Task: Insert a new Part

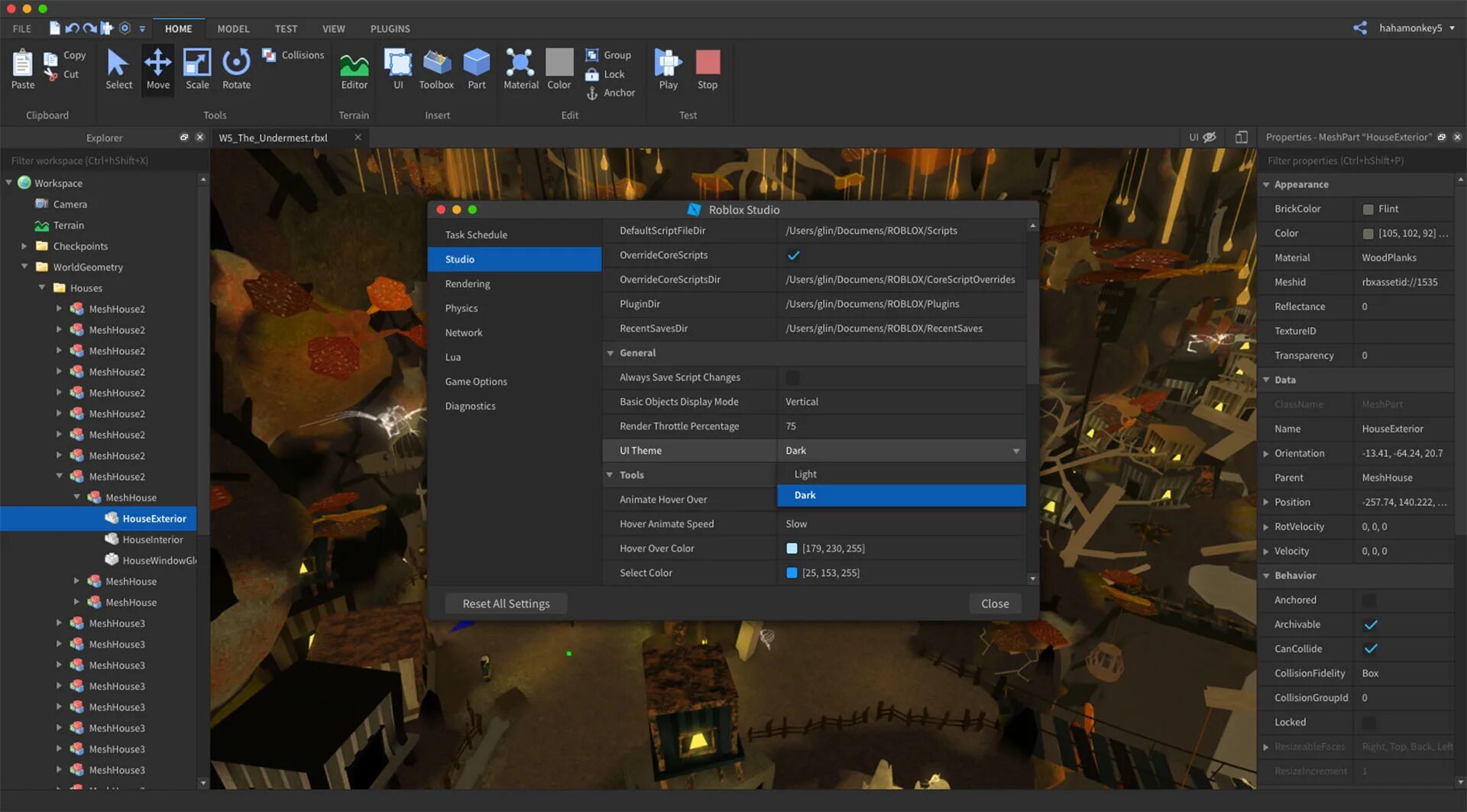Action: click(x=476, y=69)
